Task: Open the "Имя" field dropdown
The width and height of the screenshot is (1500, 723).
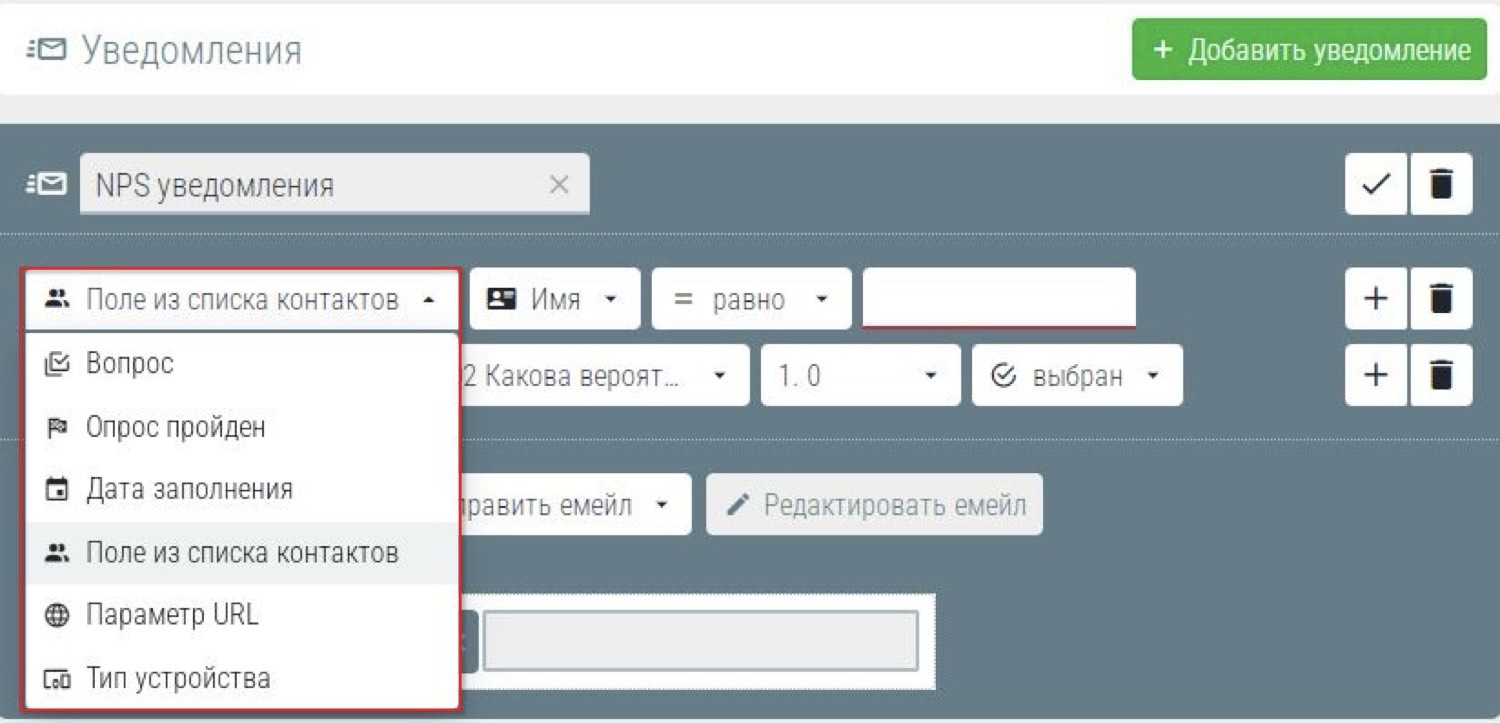Action: (555, 299)
